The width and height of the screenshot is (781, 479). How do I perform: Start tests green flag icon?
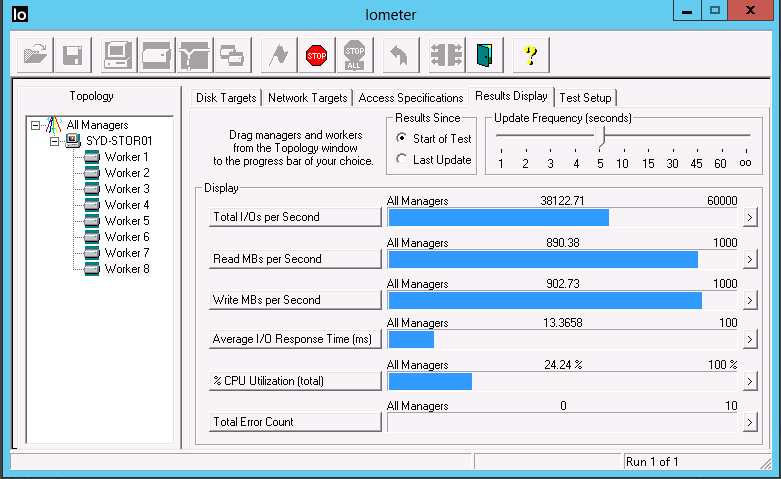pos(278,55)
